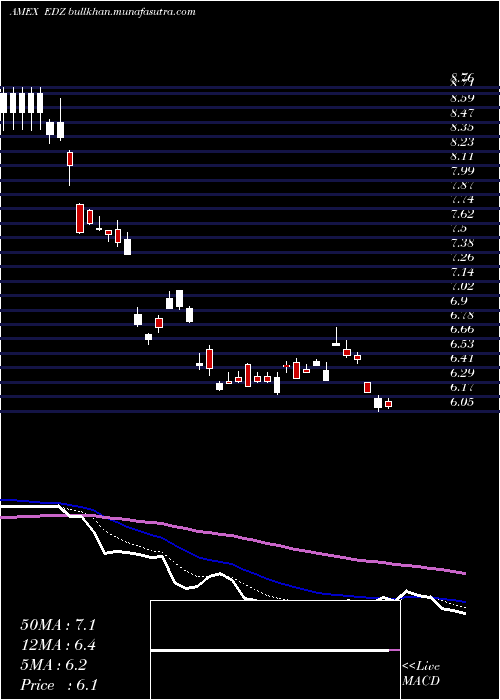Select the 6.66 price axis label
This screenshot has height=700, width=500.
pyautogui.click(x=462, y=329)
